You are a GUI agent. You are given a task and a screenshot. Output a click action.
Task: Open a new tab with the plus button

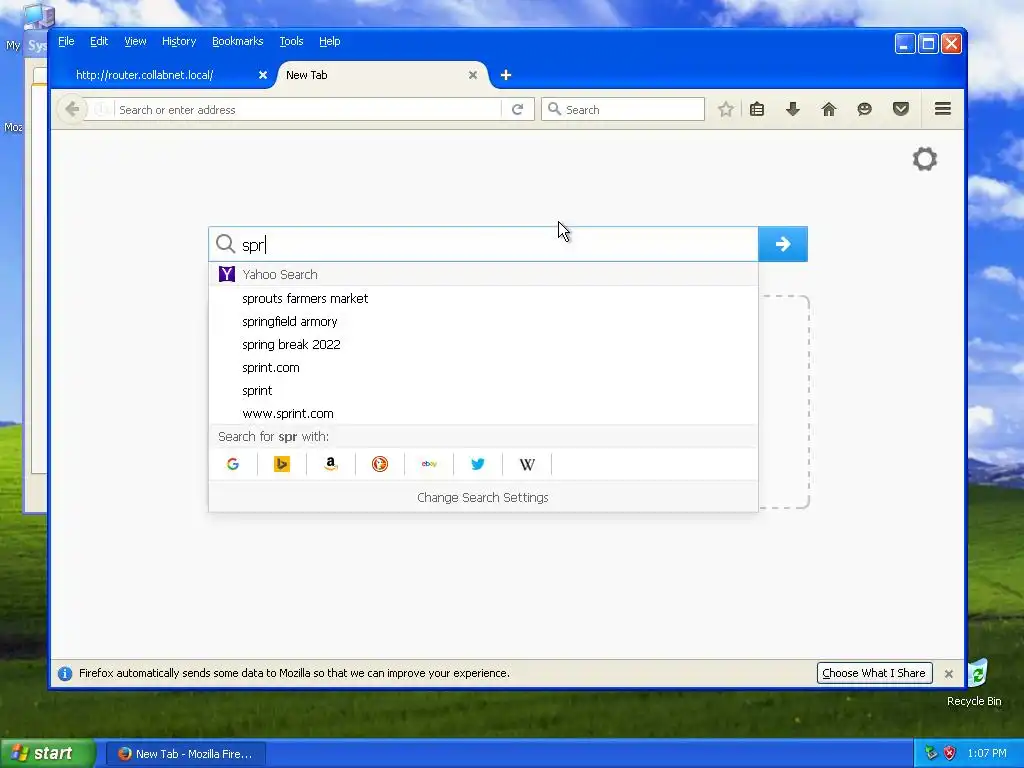click(505, 75)
